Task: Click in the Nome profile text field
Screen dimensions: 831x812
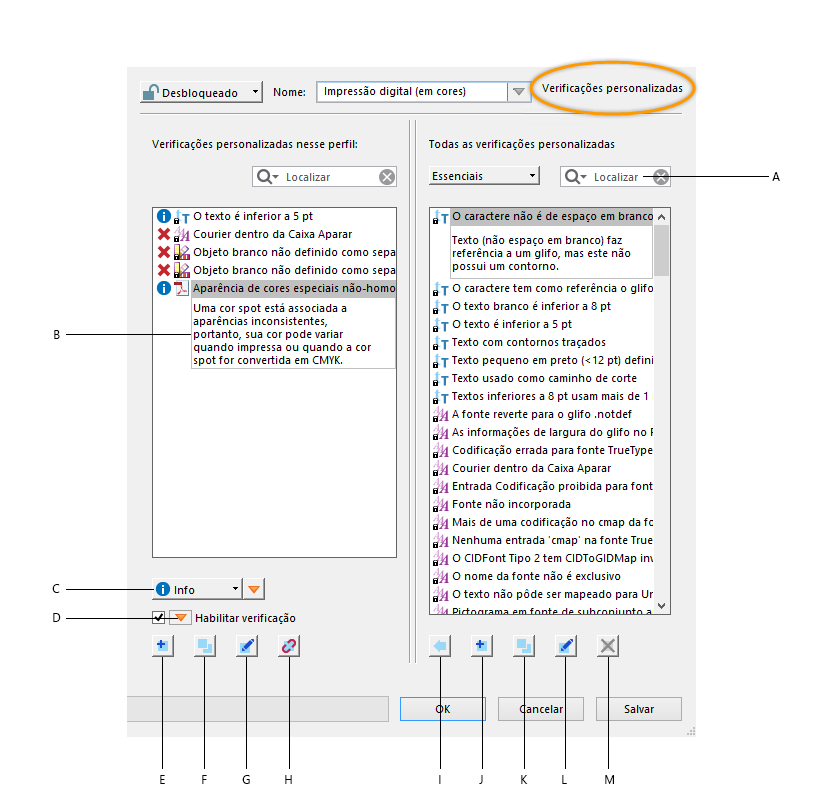Action: click(x=412, y=92)
